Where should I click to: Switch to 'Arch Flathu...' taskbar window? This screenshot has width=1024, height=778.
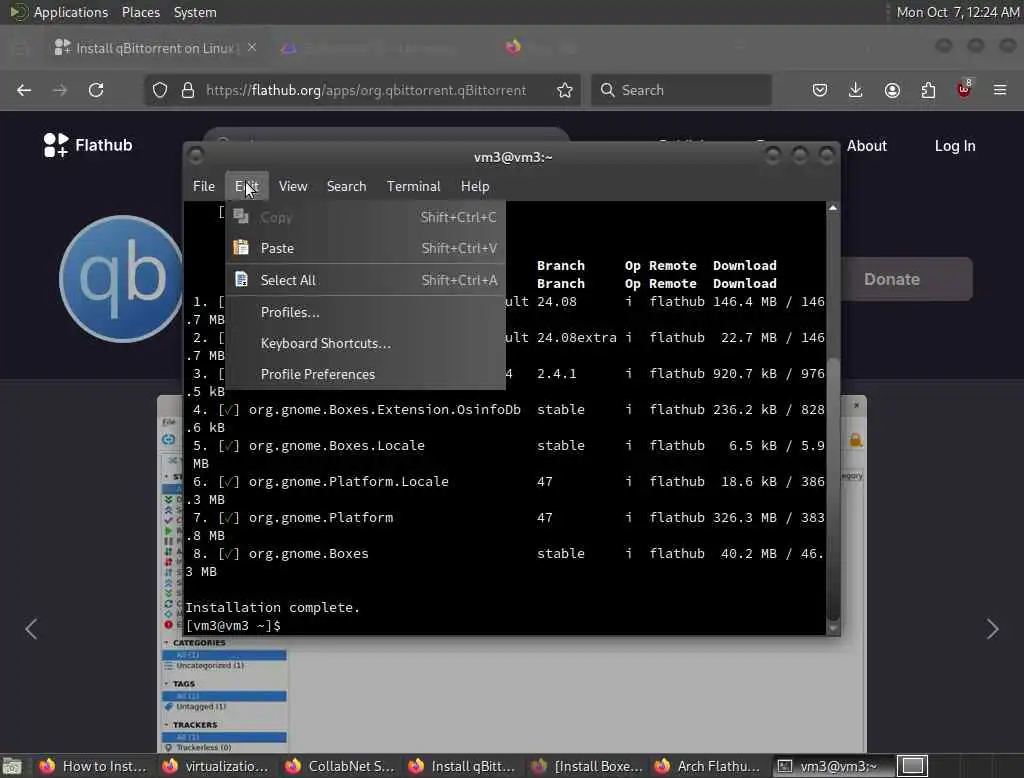point(709,766)
